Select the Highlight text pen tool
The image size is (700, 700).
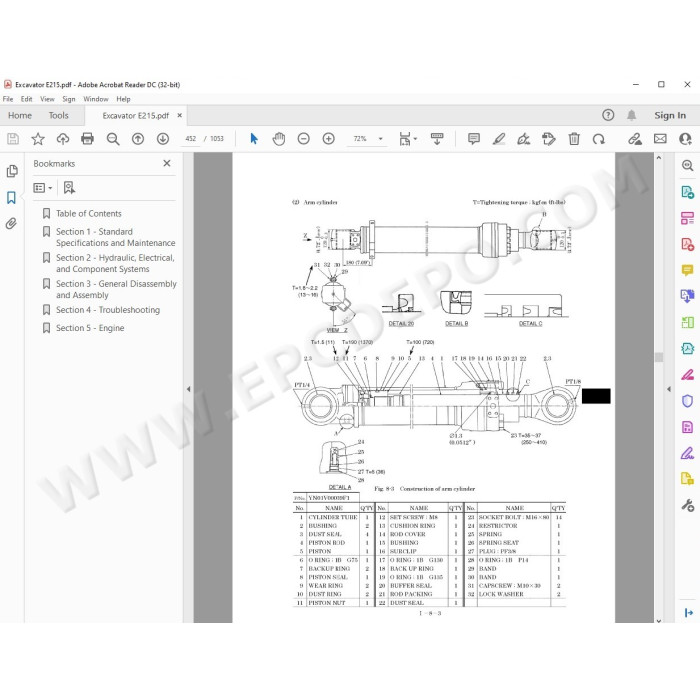[499, 139]
